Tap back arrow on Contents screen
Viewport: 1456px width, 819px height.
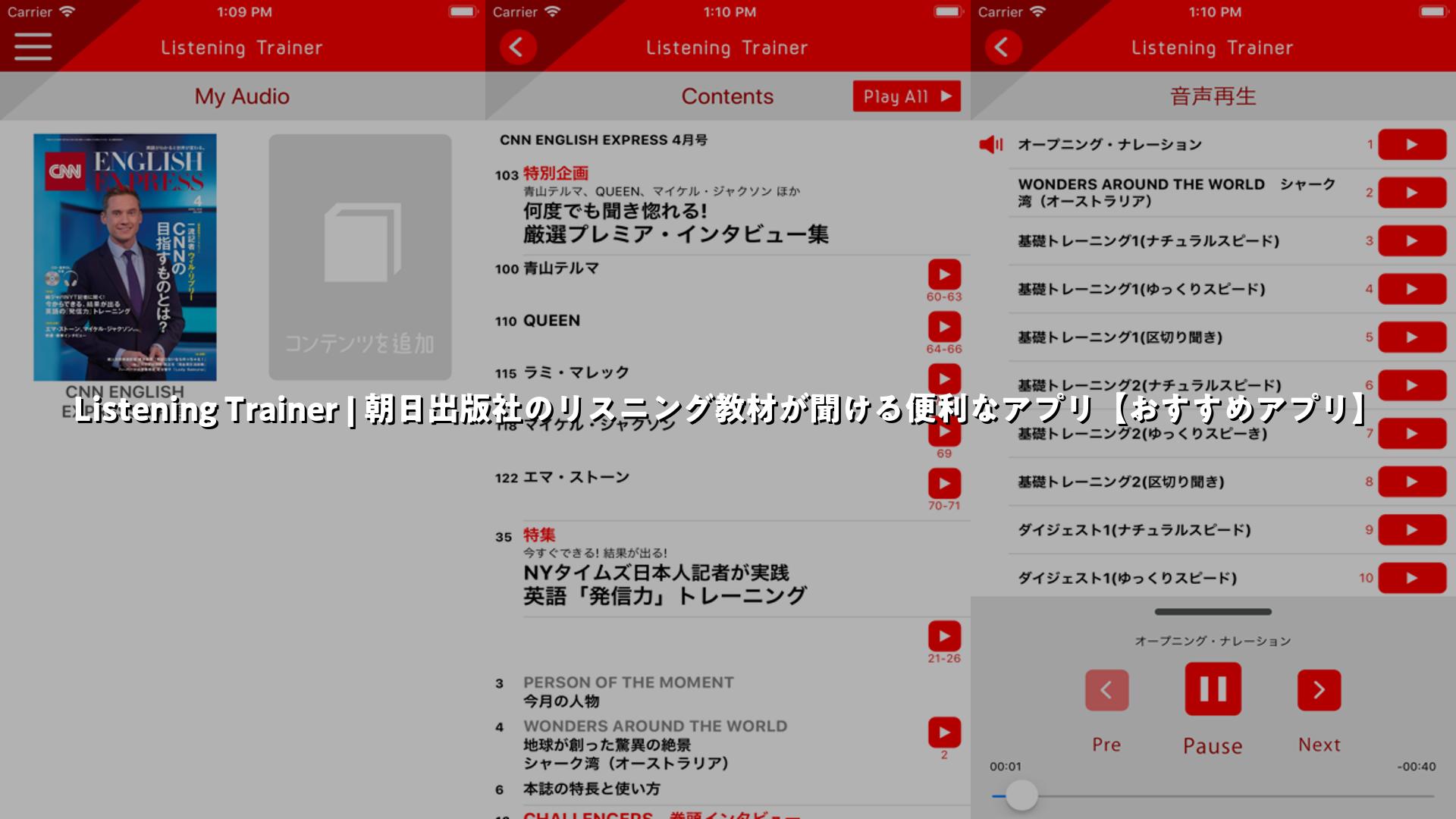pyautogui.click(x=518, y=47)
